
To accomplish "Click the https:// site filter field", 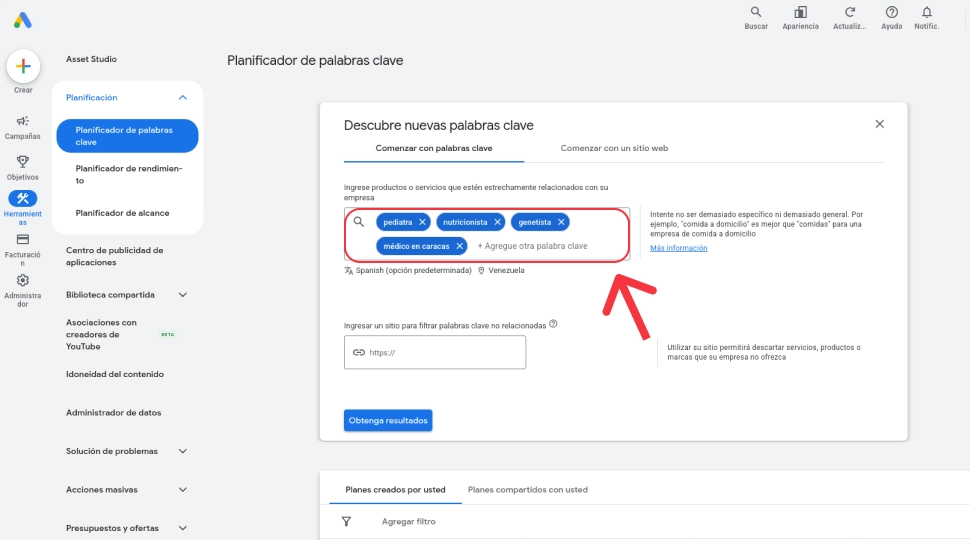I will [435, 353].
